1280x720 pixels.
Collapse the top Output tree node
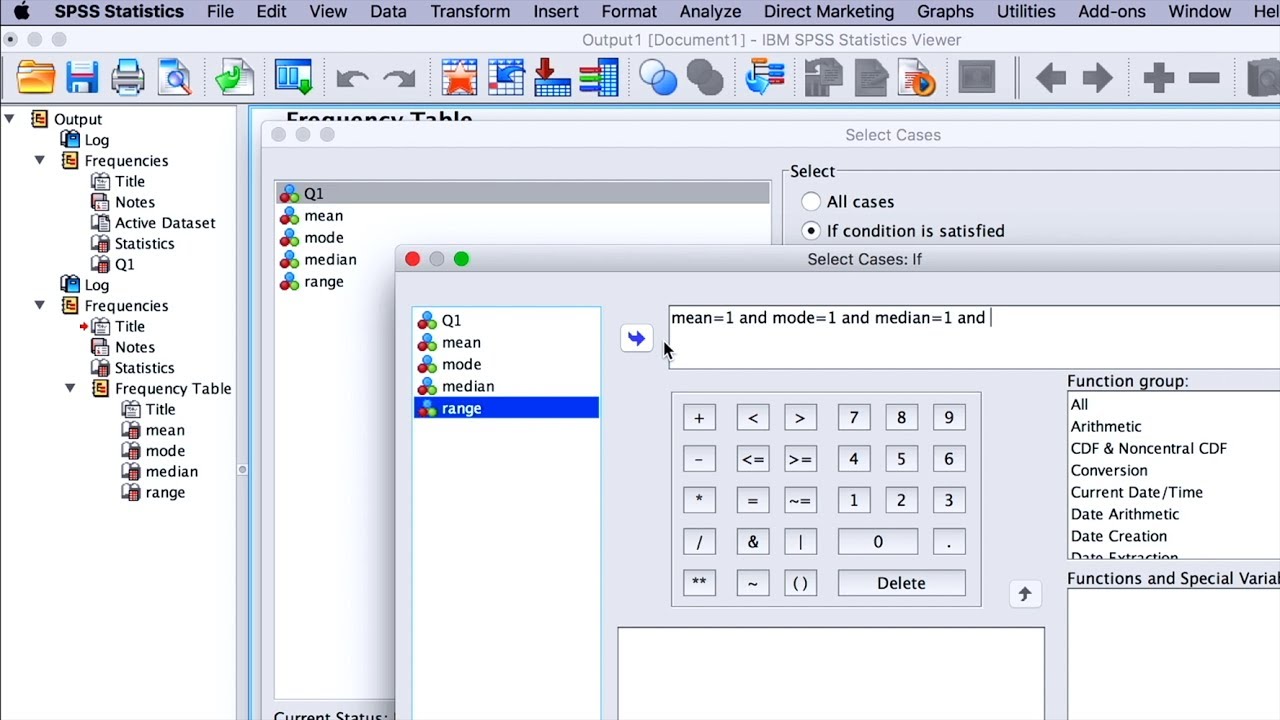click(x=9, y=119)
